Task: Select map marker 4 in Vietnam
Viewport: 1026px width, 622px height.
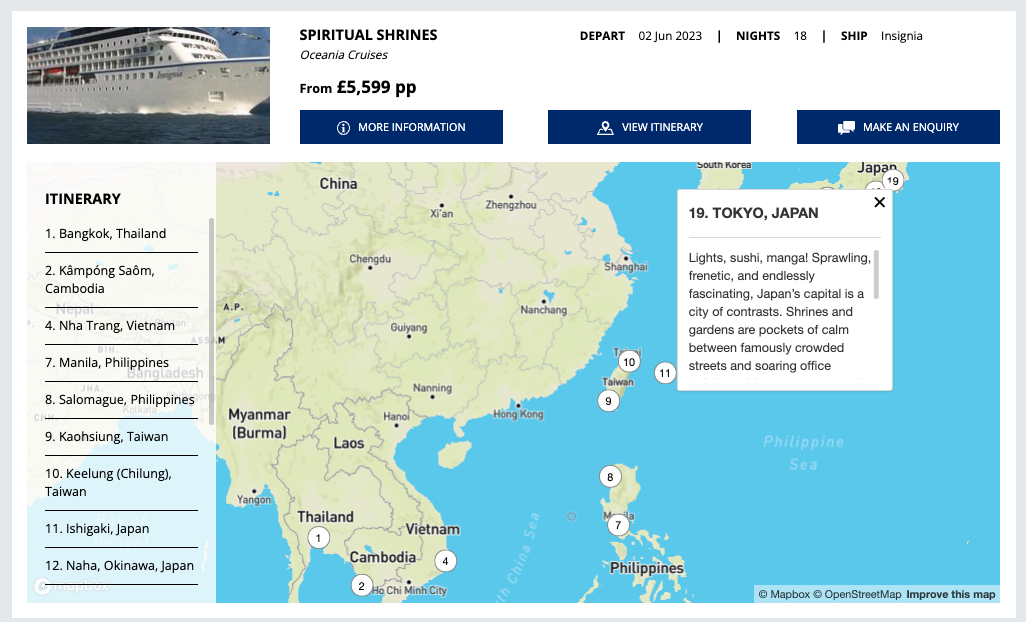Action: point(446,561)
